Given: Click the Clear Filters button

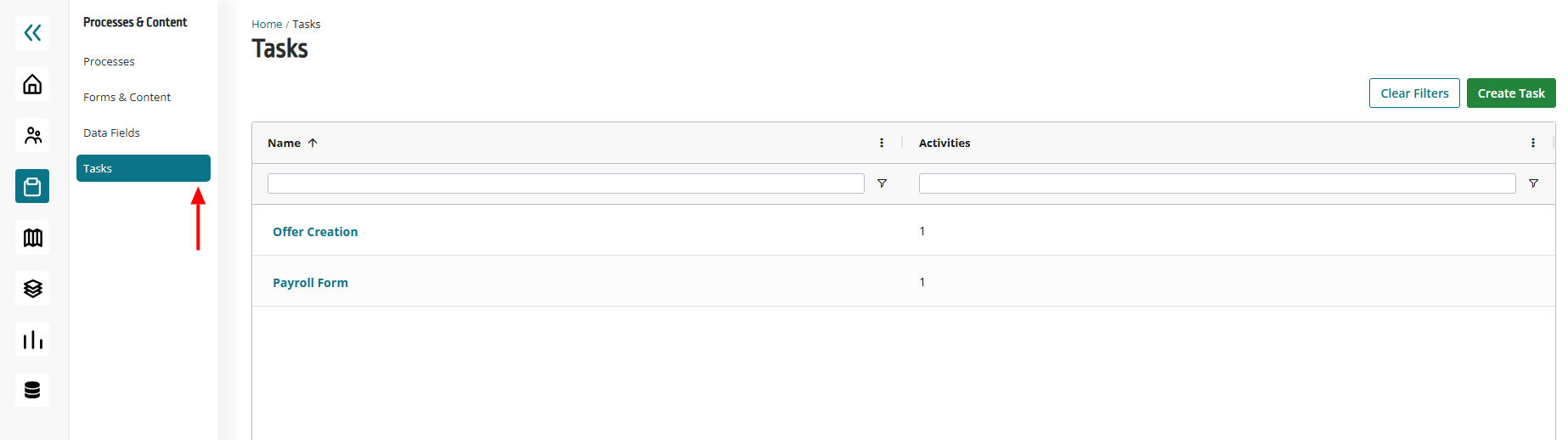Looking at the screenshot, I should tap(1414, 93).
